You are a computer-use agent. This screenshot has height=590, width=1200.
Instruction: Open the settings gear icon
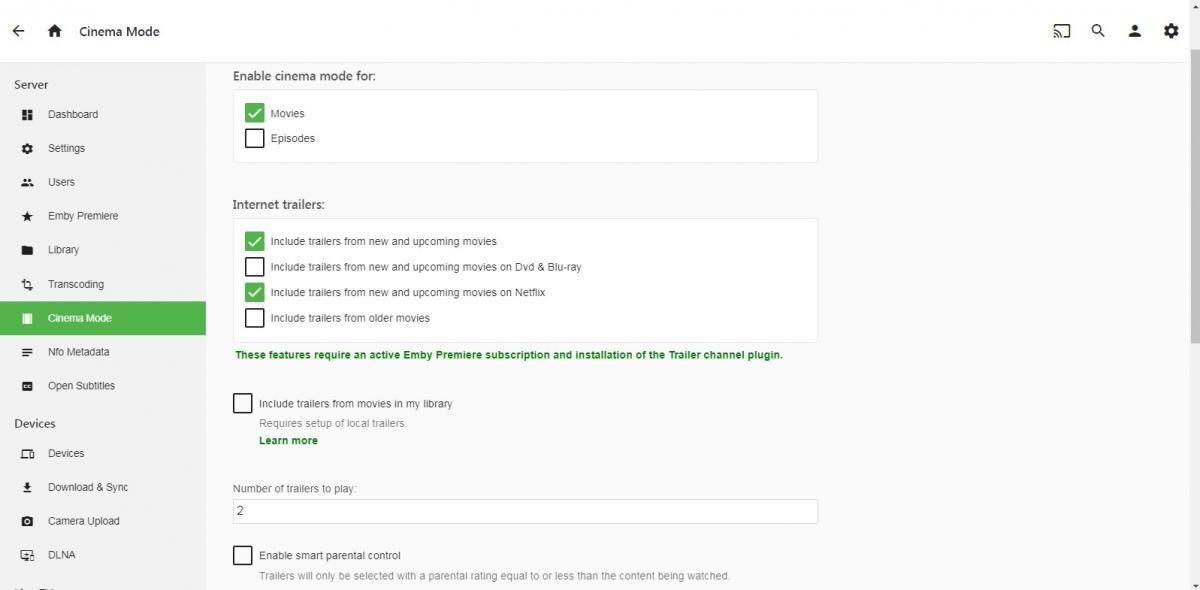click(x=1171, y=31)
